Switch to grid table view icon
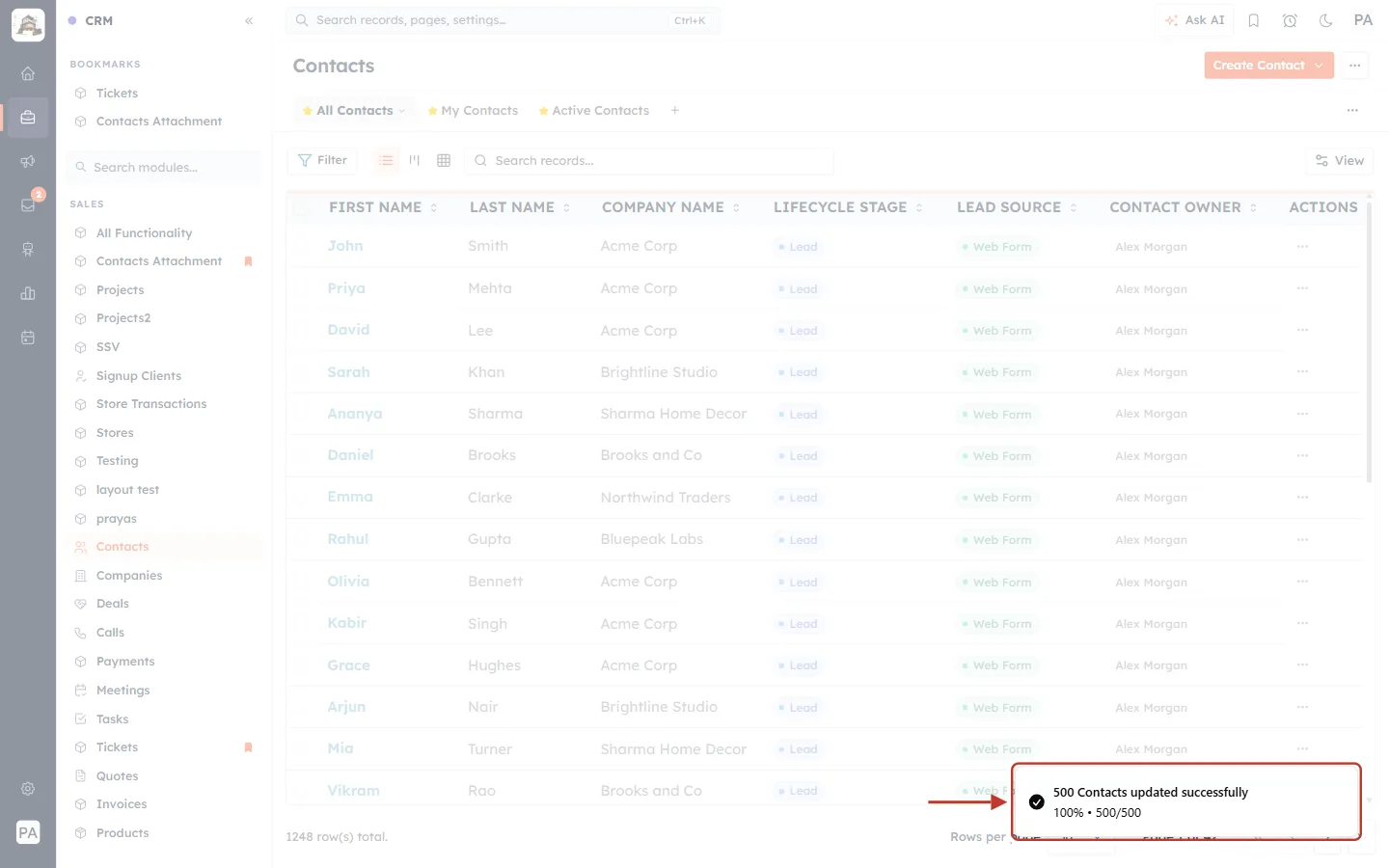Viewport: 1389px width, 868px height. point(444,160)
